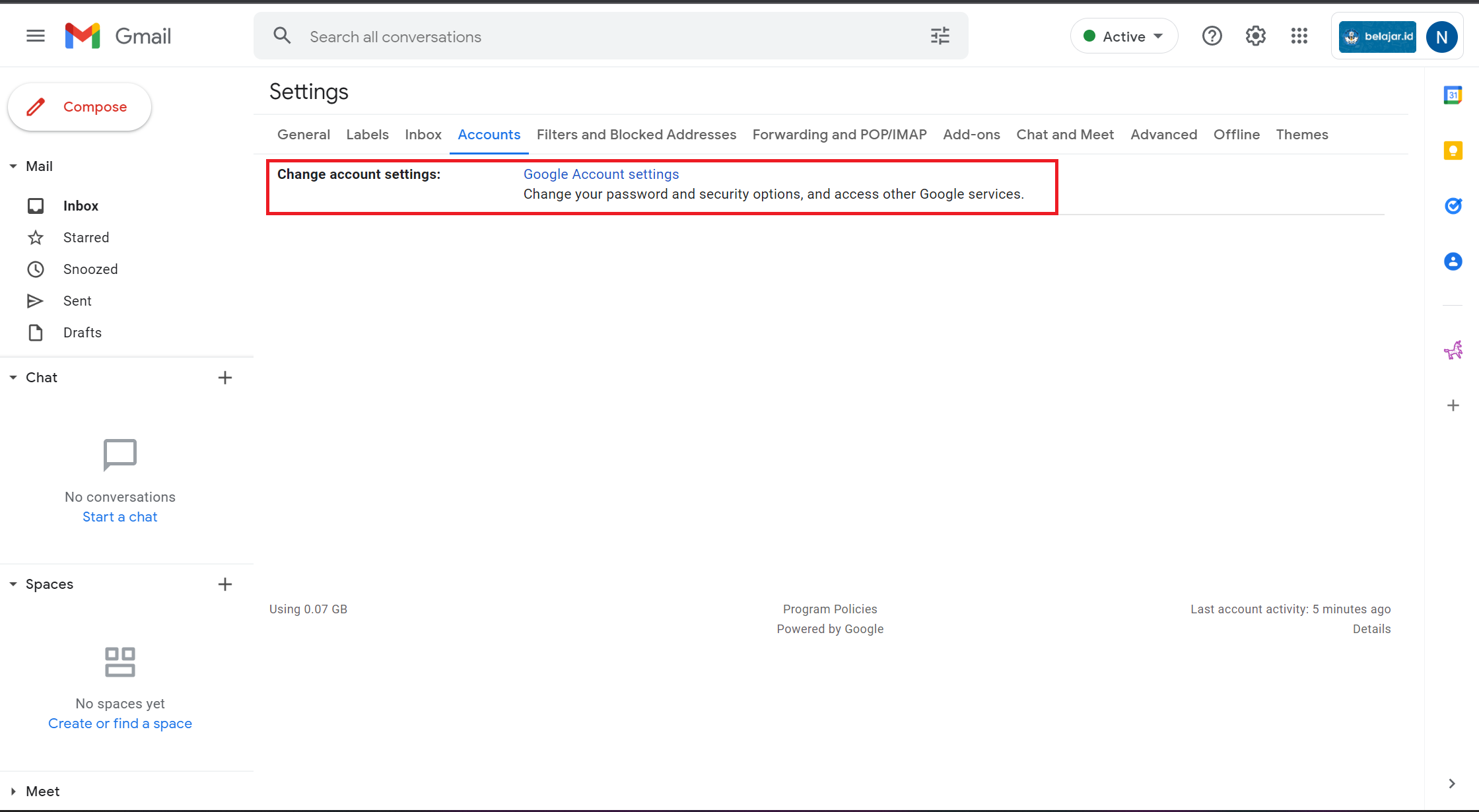Open the Active status dropdown
The height and width of the screenshot is (812, 1479).
[x=1124, y=36]
